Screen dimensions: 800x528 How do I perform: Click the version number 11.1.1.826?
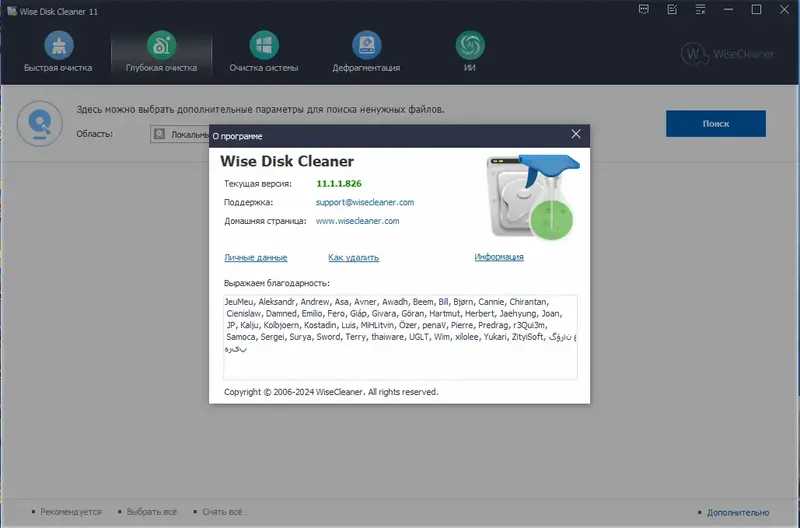[x=339, y=184]
